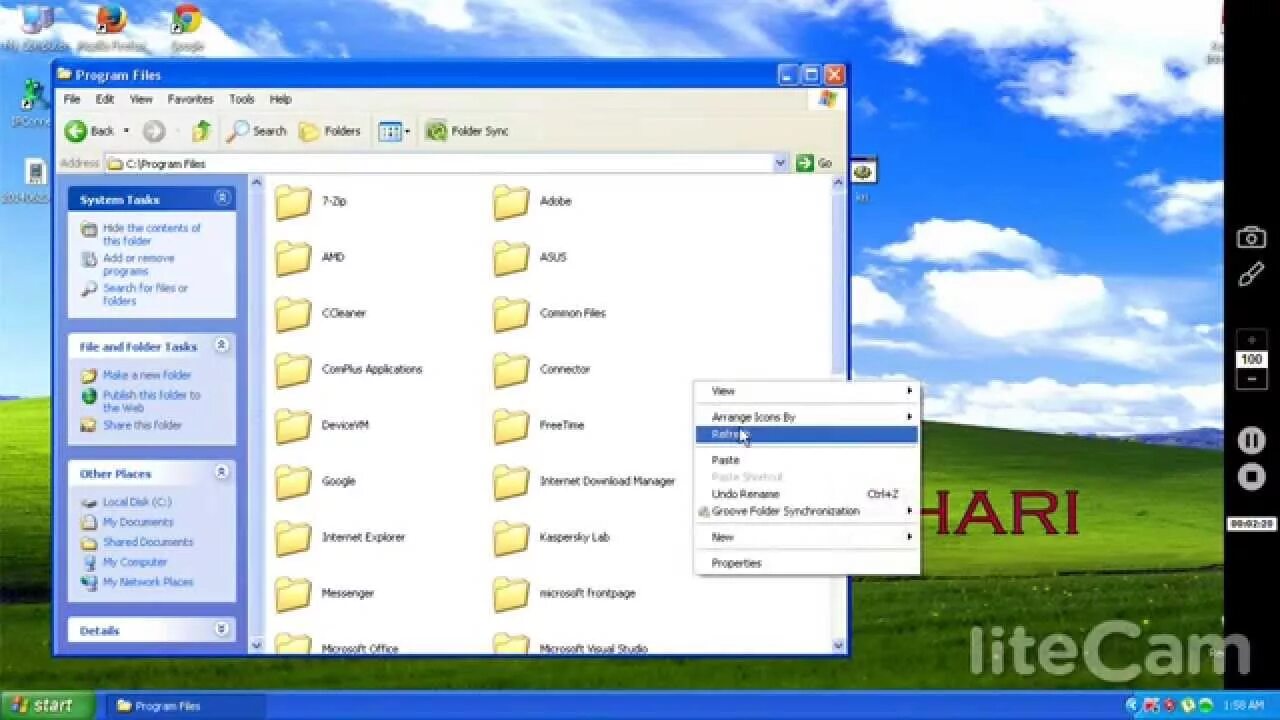Open Groove Folder Synchronization submenu
This screenshot has width=1280, height=720.
tap(807, 511)
